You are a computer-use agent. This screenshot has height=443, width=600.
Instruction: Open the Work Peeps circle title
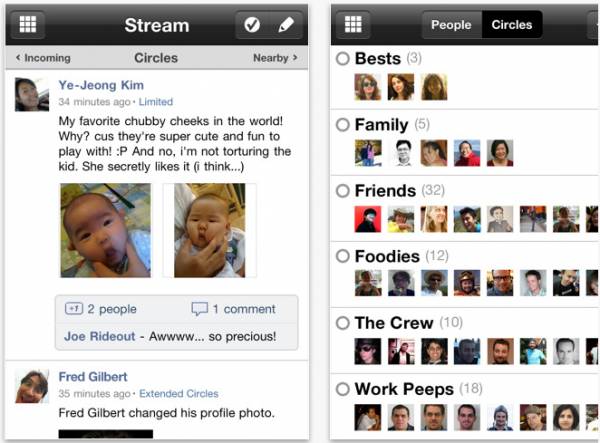404,389
